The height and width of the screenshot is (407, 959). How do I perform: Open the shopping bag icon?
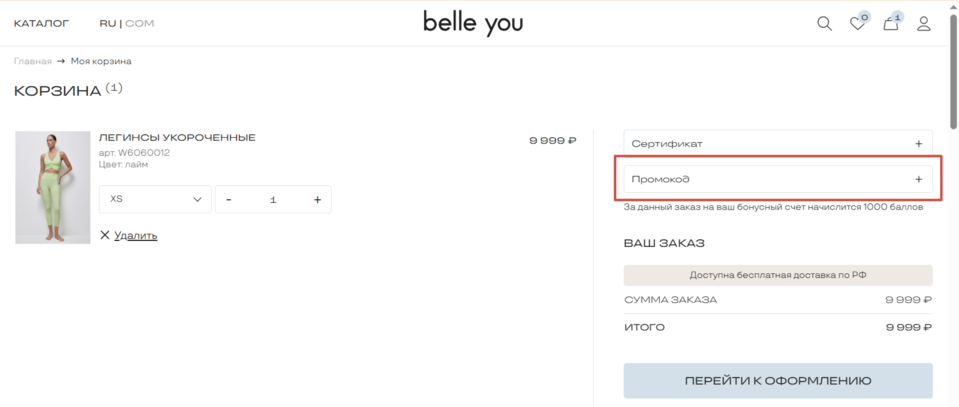tap(891, 24)
